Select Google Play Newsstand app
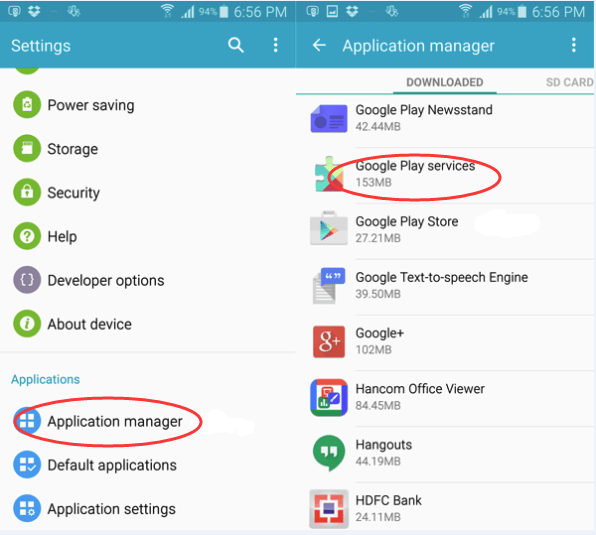This screenshot has width=596, height=535. 445,120
